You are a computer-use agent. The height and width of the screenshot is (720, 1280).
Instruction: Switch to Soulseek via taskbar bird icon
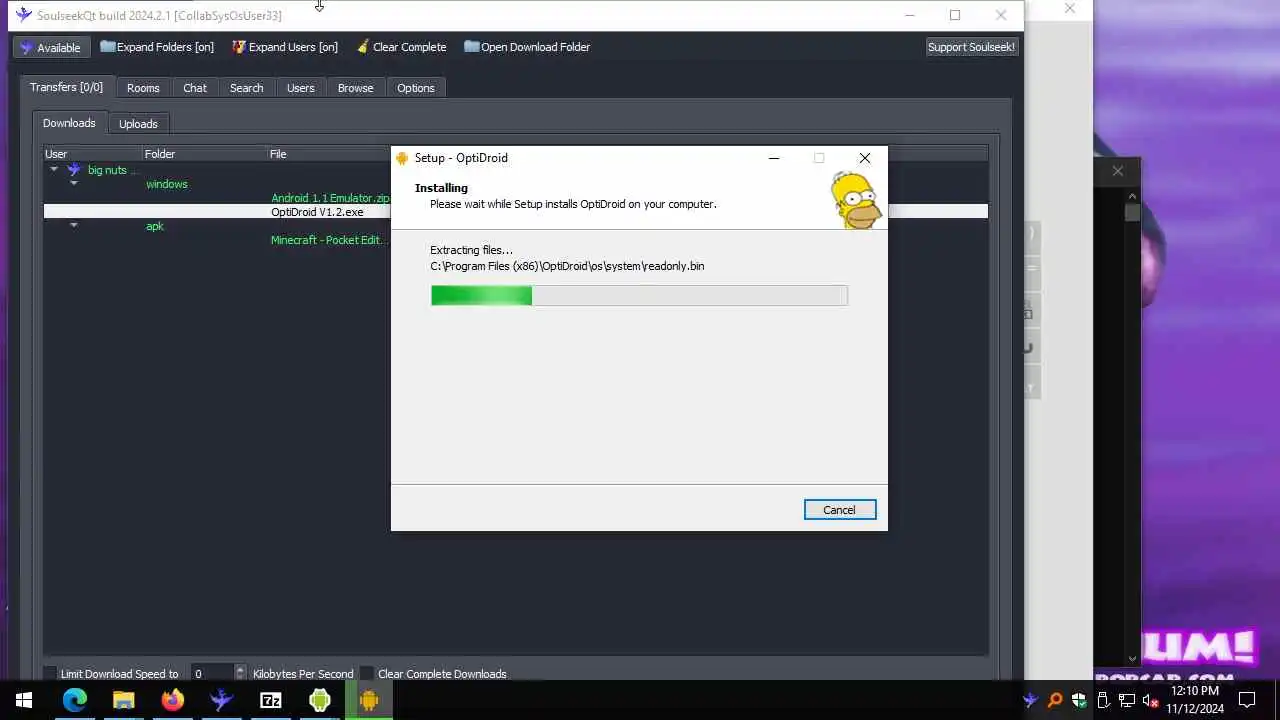pos(221,700)
